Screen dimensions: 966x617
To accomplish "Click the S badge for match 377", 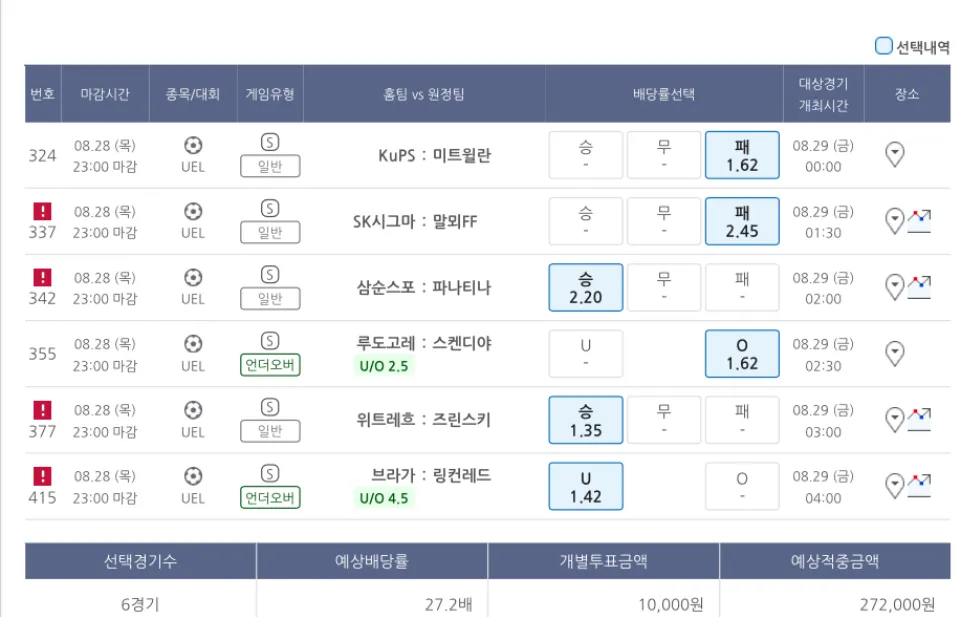I will [x=270, y=407].
